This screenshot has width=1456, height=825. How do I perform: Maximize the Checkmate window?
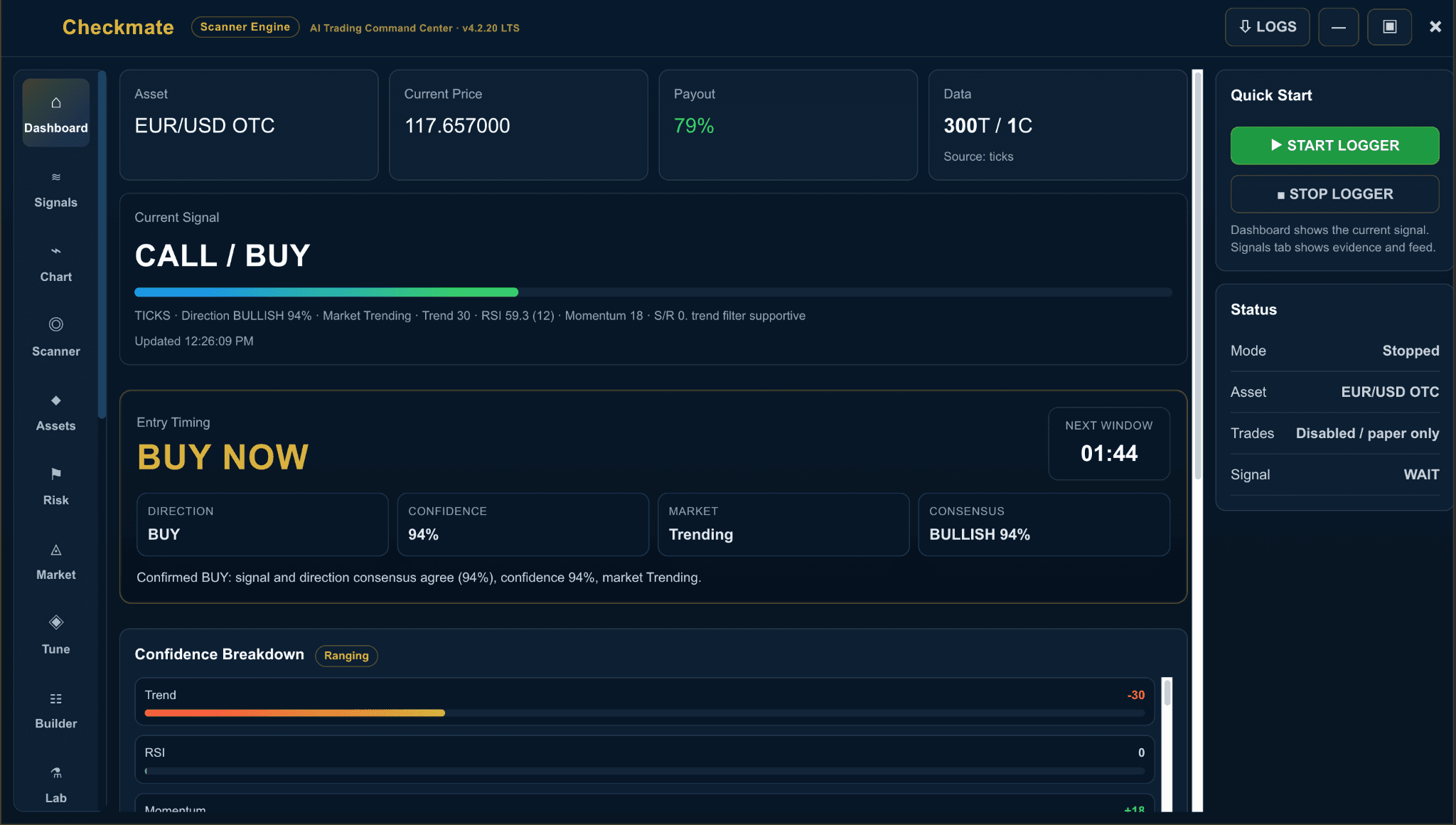1389,27
